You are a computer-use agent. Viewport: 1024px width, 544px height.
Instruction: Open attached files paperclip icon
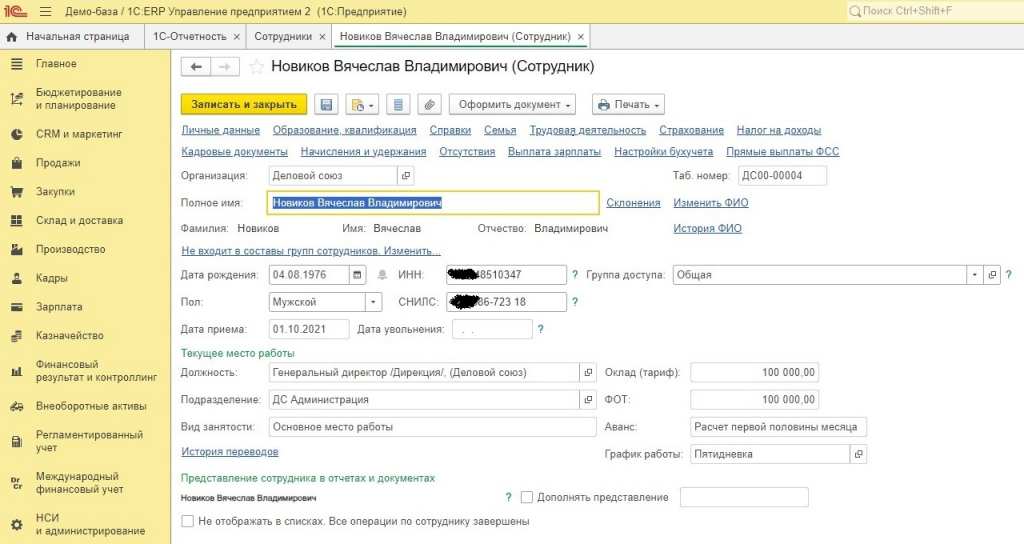coord(429,104)
